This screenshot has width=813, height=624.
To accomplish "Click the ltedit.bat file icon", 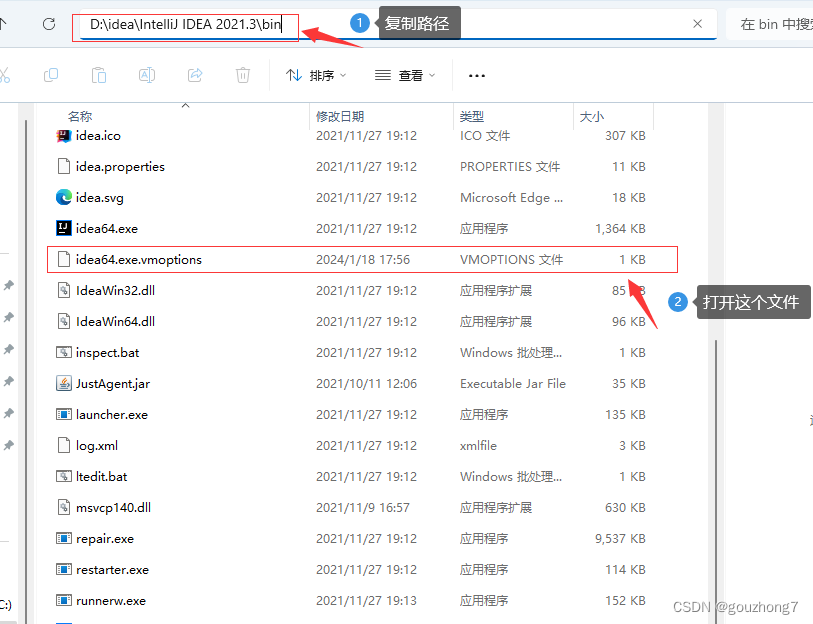I will click(63, 476).
